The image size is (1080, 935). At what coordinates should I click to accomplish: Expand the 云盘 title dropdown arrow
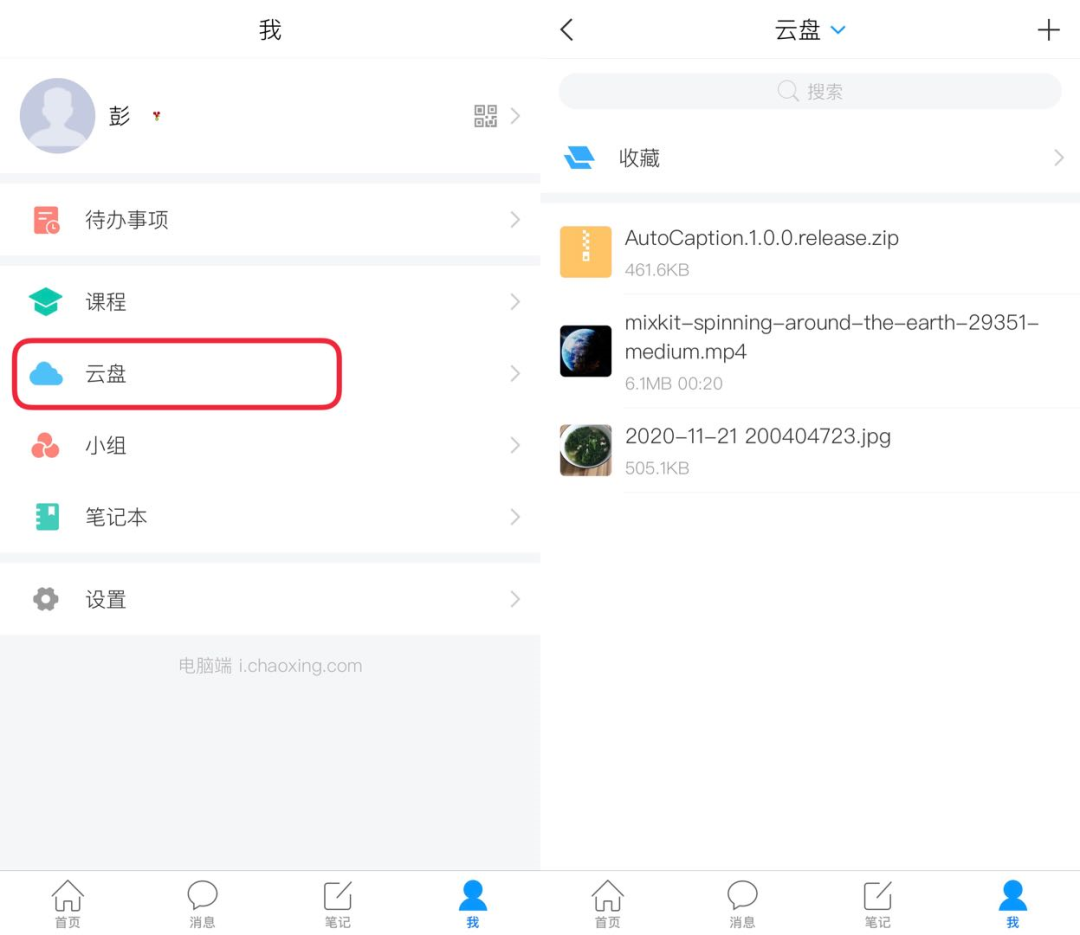click(838, 30)
